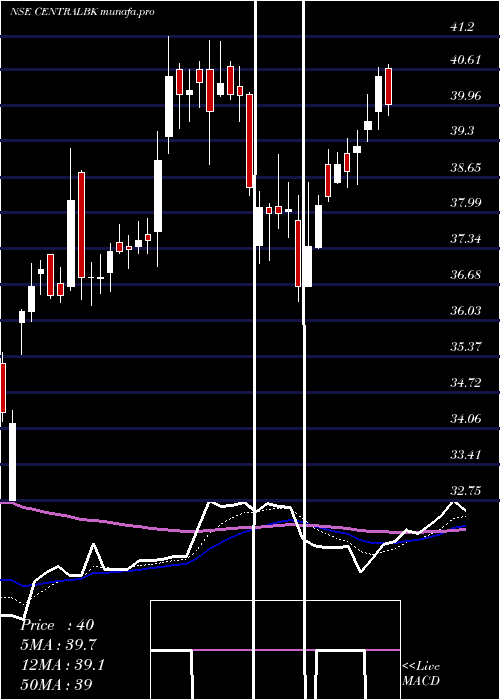This screenshot has width=500, height=700.
Task: Click the 33.41 price axis label
Action: (x=466, y=455)
